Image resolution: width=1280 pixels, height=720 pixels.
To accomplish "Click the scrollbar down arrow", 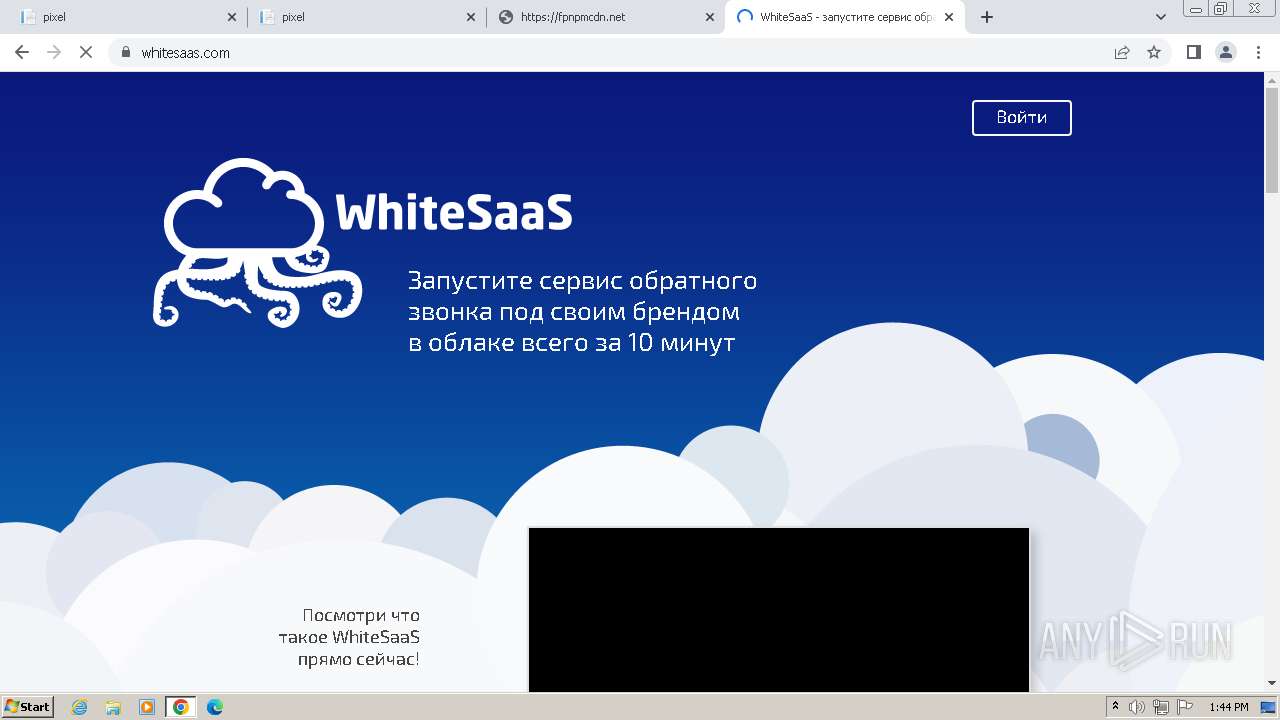I will pos(1272,683).
